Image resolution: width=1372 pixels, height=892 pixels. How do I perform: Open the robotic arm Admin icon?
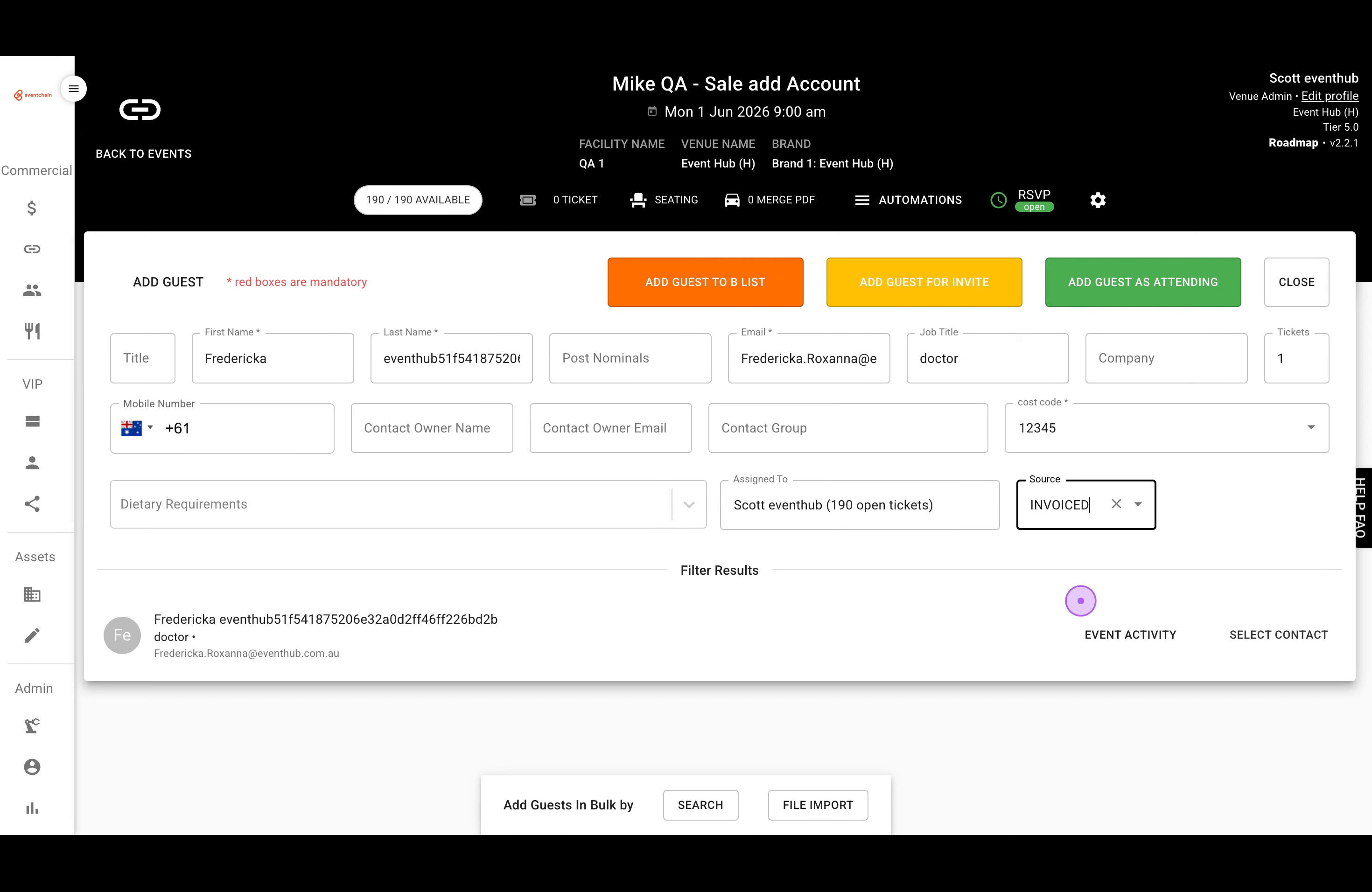click(32, 725)
